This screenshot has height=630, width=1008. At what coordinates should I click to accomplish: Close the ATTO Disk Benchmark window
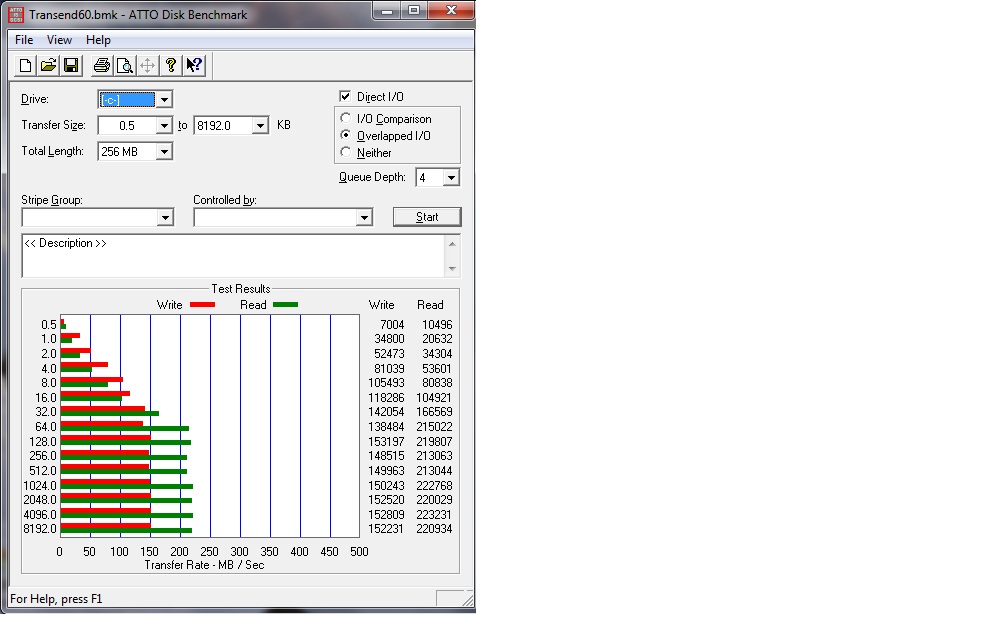click(x=451, y=10)
